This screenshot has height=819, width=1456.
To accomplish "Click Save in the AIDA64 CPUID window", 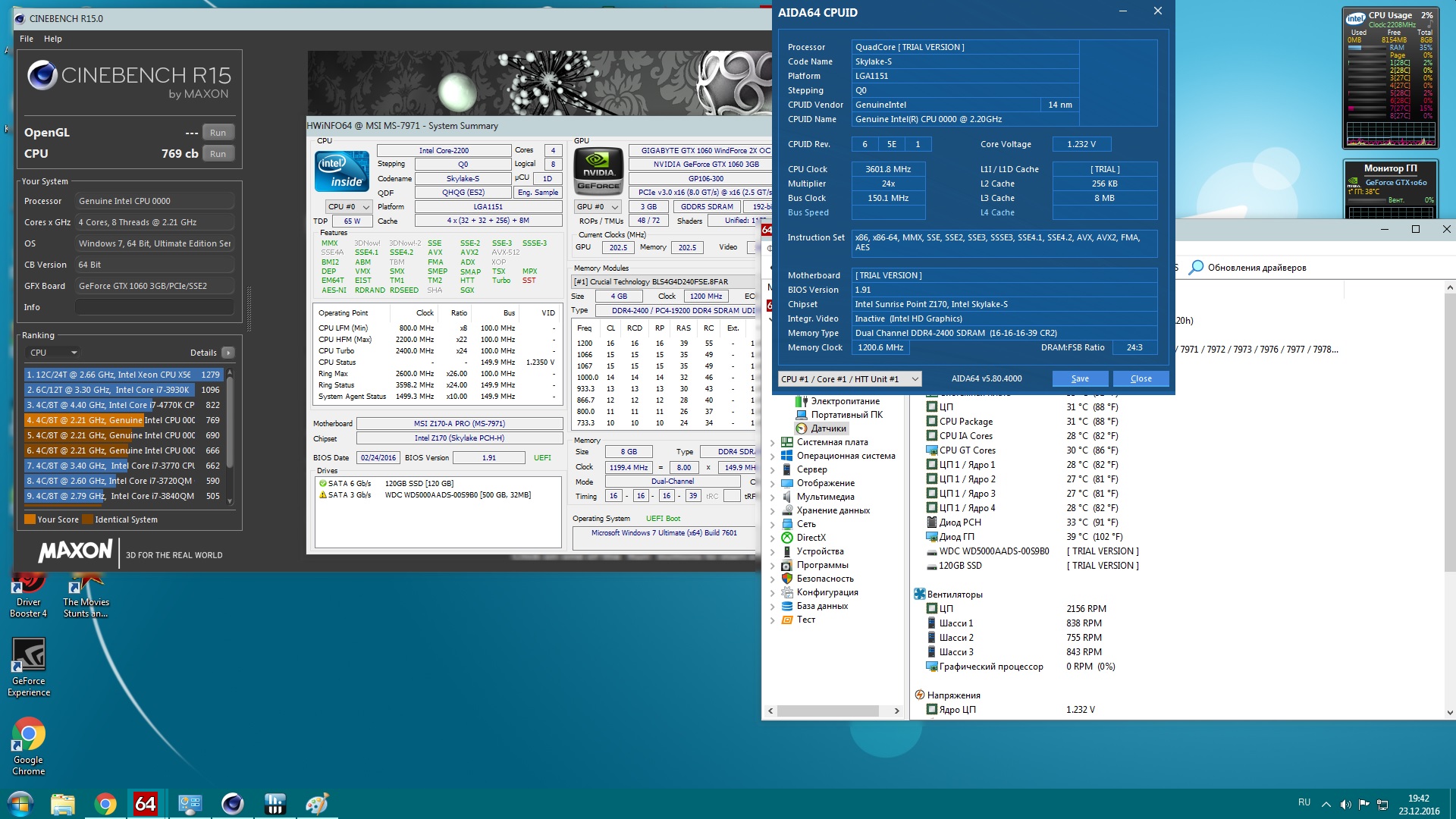I will (x=1080, y=379).
